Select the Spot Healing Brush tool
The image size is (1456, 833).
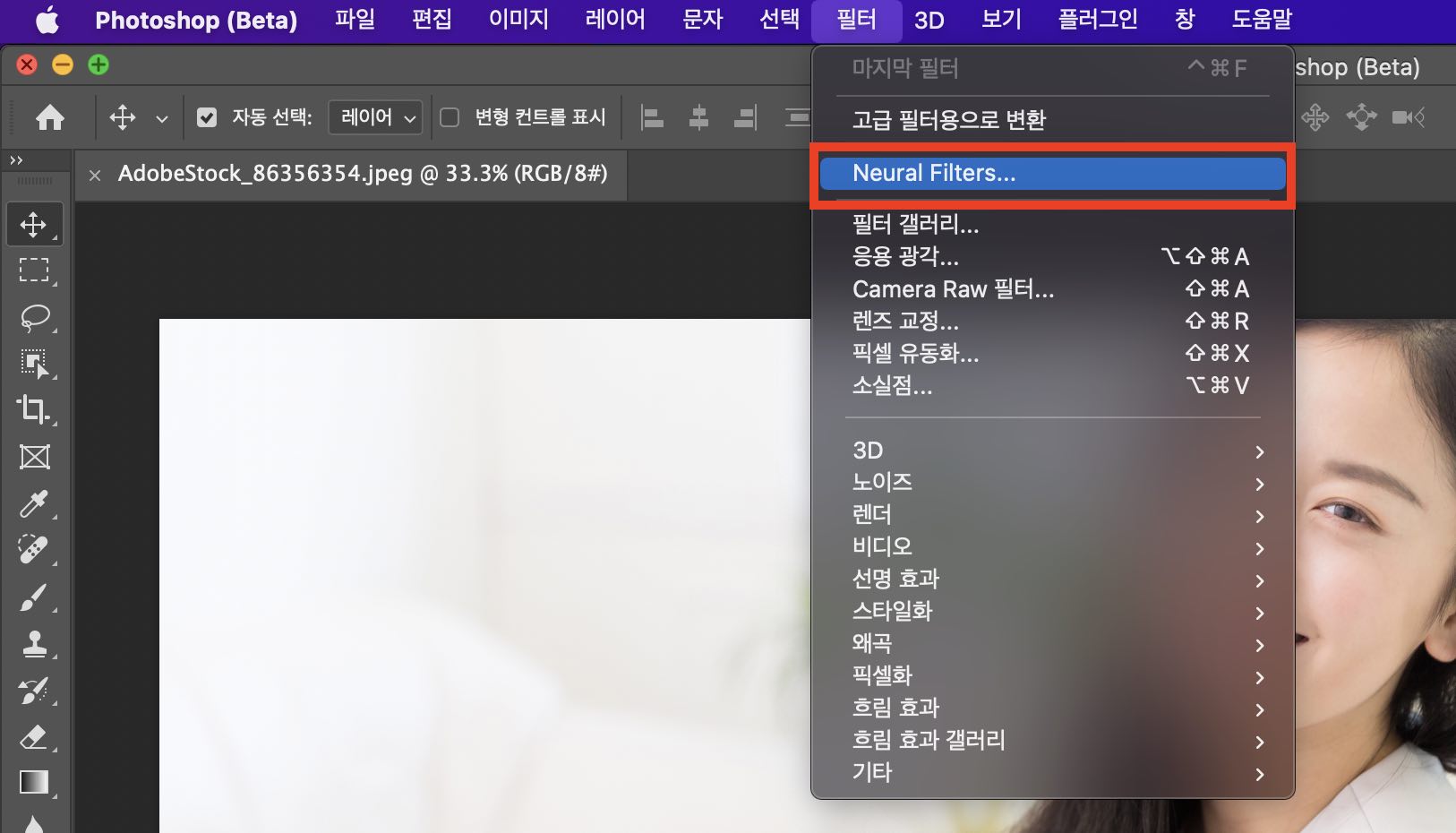(34, 550)
